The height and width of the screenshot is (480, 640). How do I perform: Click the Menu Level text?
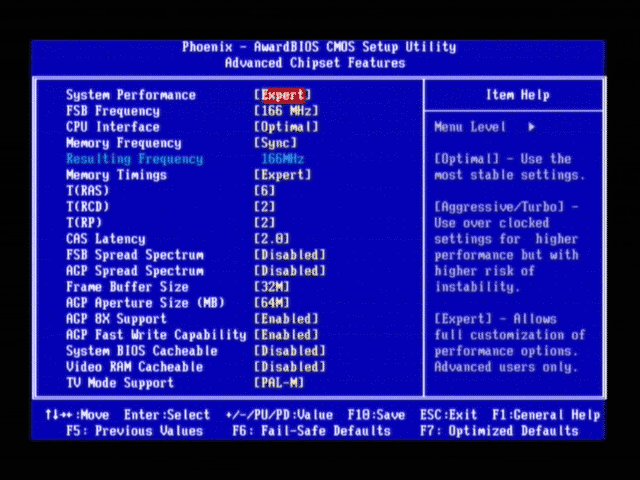470,127
